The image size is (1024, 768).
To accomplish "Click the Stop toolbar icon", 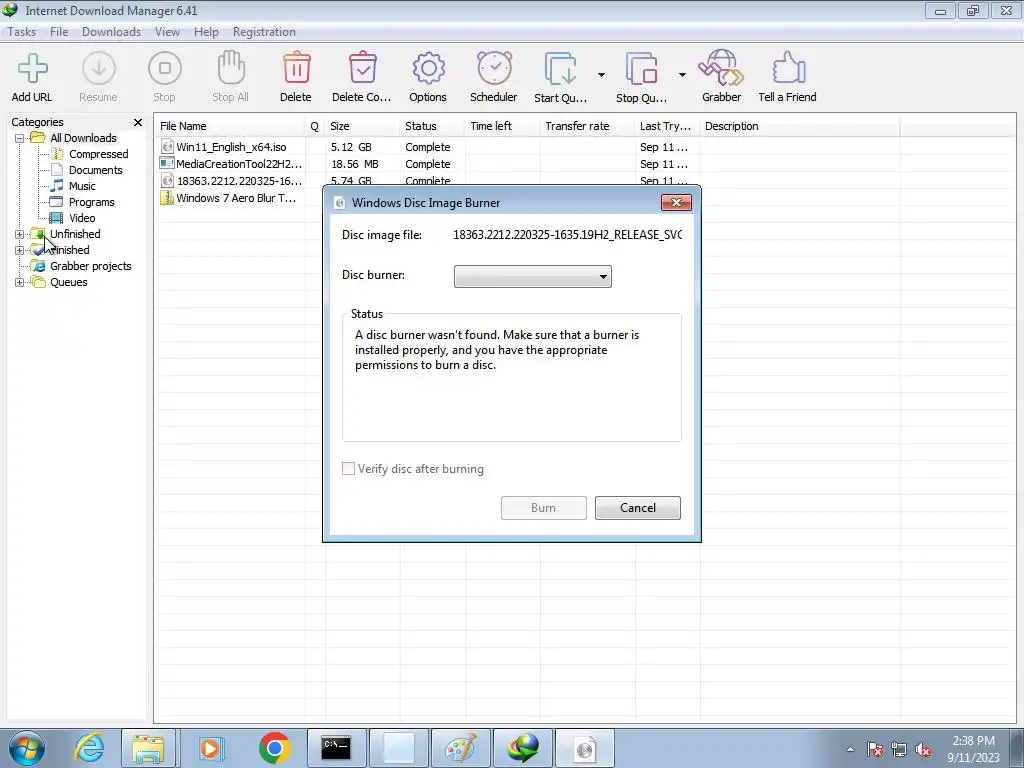I will [165, 69].
